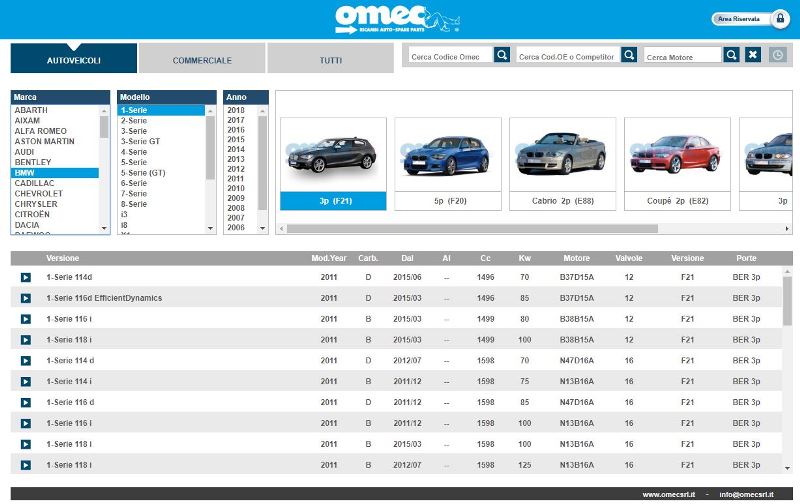Click engine code N47D16A for 114 d
The width and height of the screenshot is (800, 504).
(x=577, y=361)
